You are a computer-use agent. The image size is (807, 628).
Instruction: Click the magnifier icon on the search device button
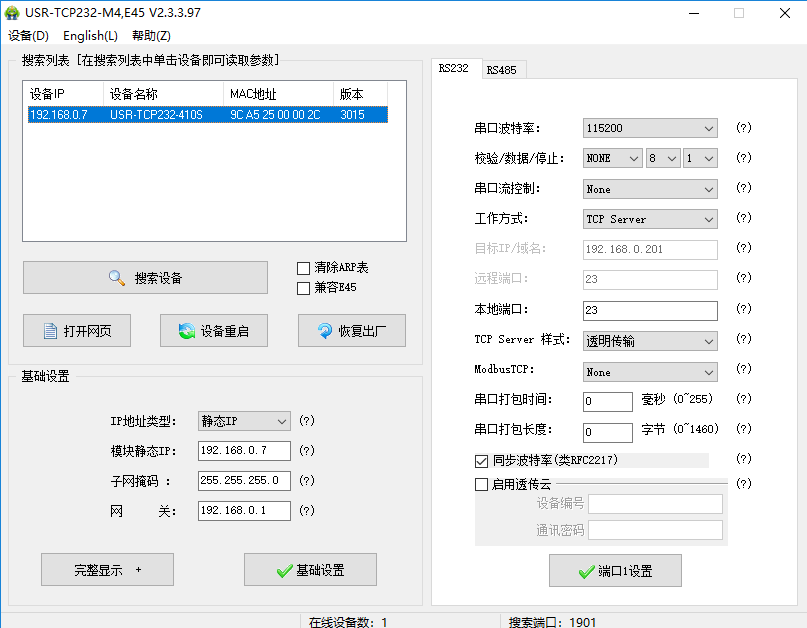click(x=117, y=278)
